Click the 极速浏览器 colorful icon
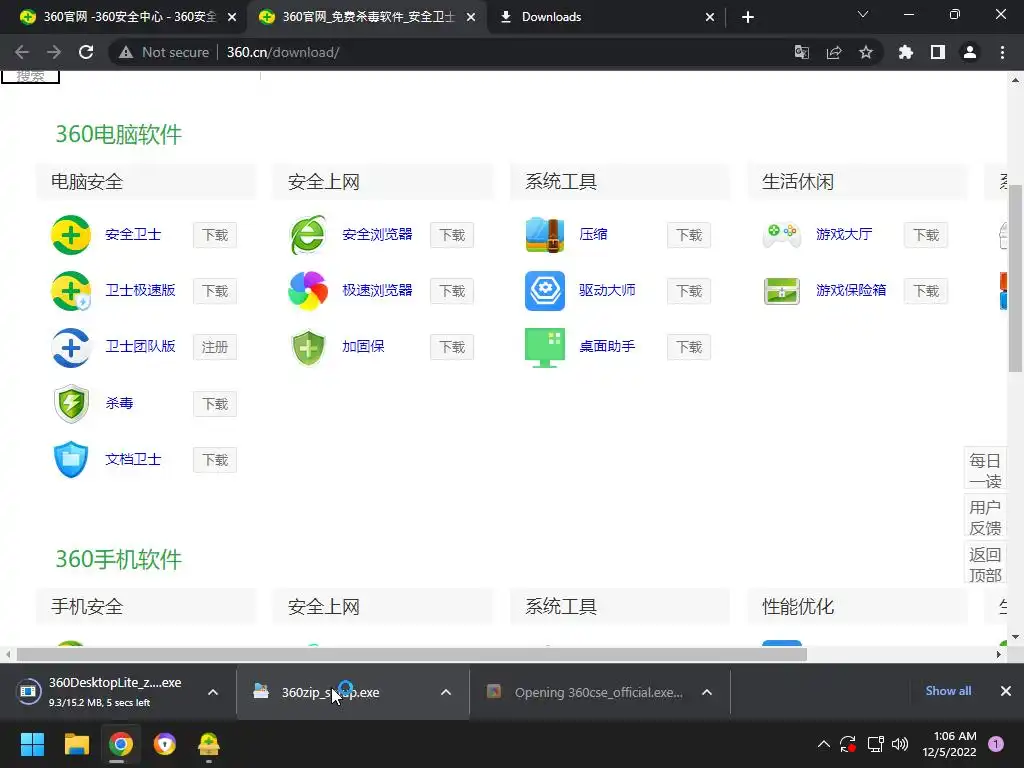Viewport: 1024px width, 768px height. [308, 291]
